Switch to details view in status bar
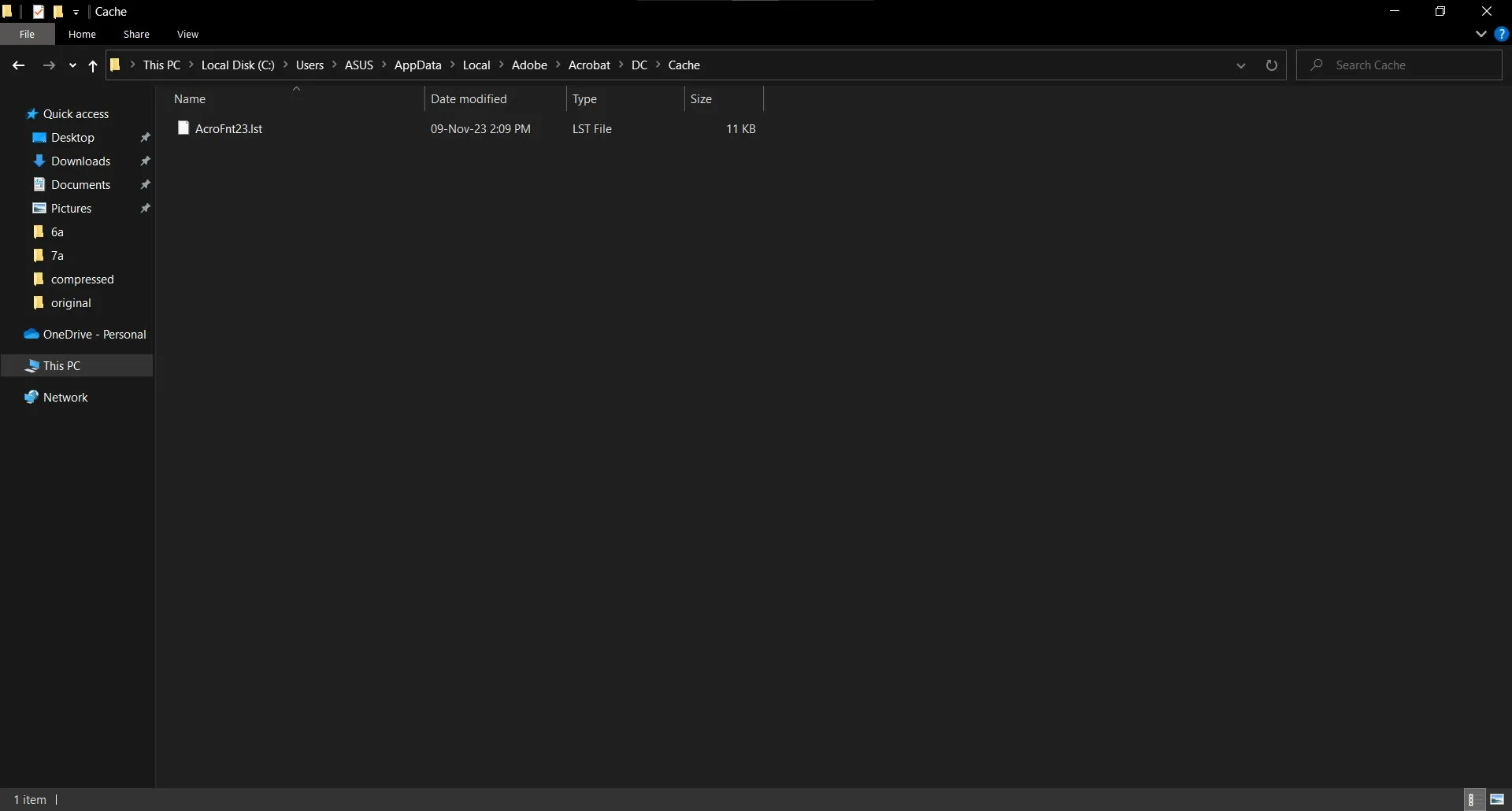 coord(1474,799)
